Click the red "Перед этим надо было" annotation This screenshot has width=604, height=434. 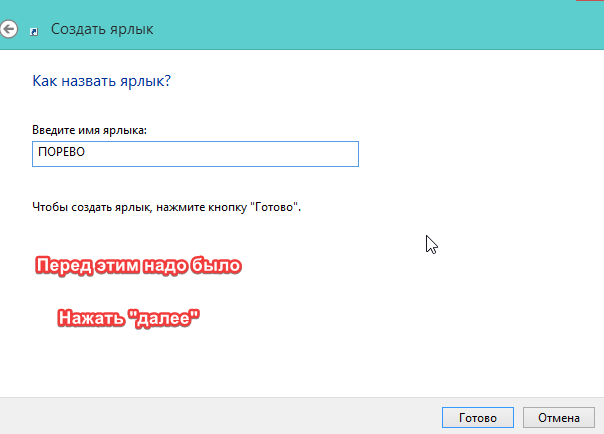click(138, 267)
